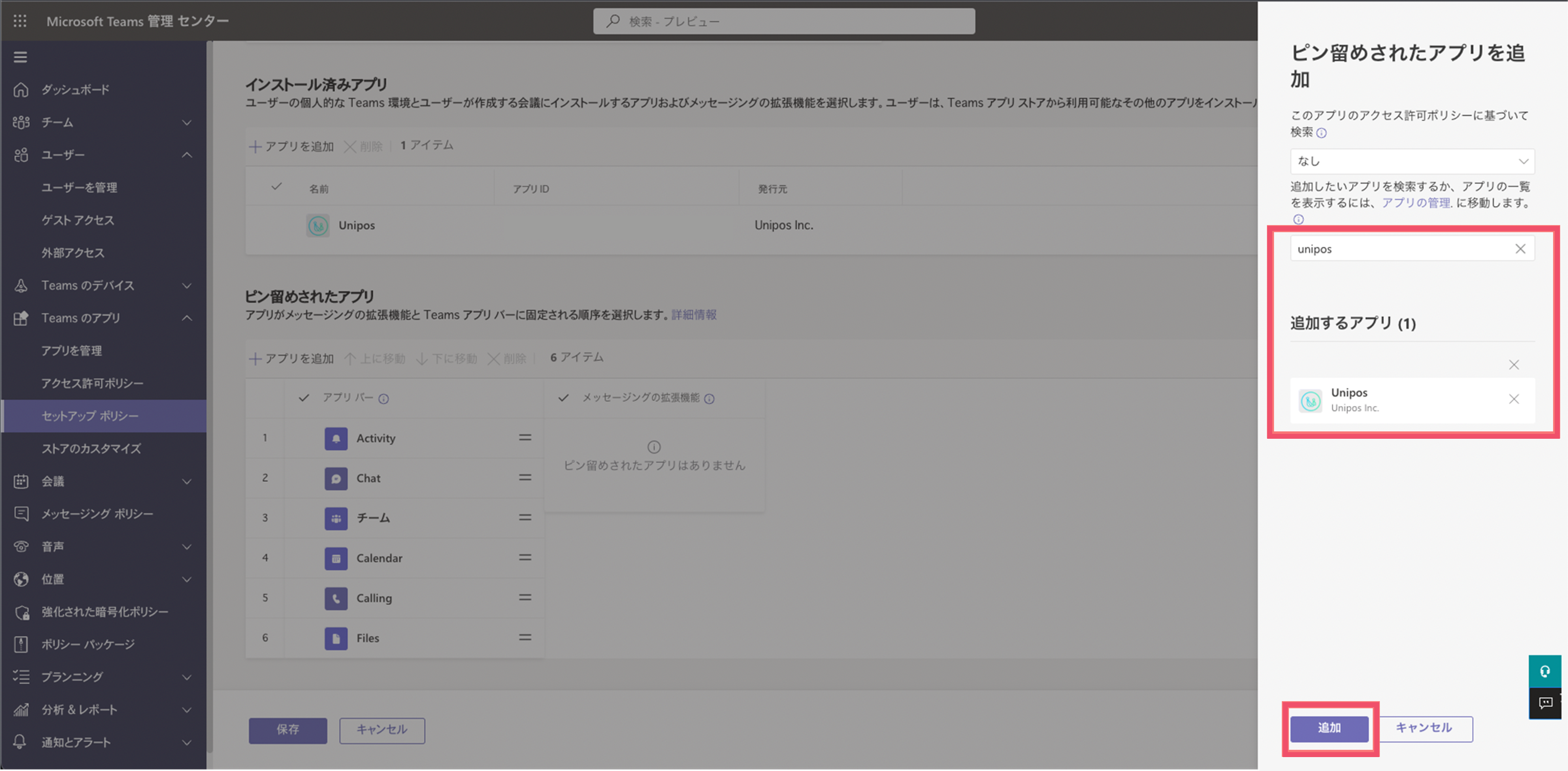
Task: Toggle the メッセージングの拡張機能 column checkmark
Action: [564, 398]
